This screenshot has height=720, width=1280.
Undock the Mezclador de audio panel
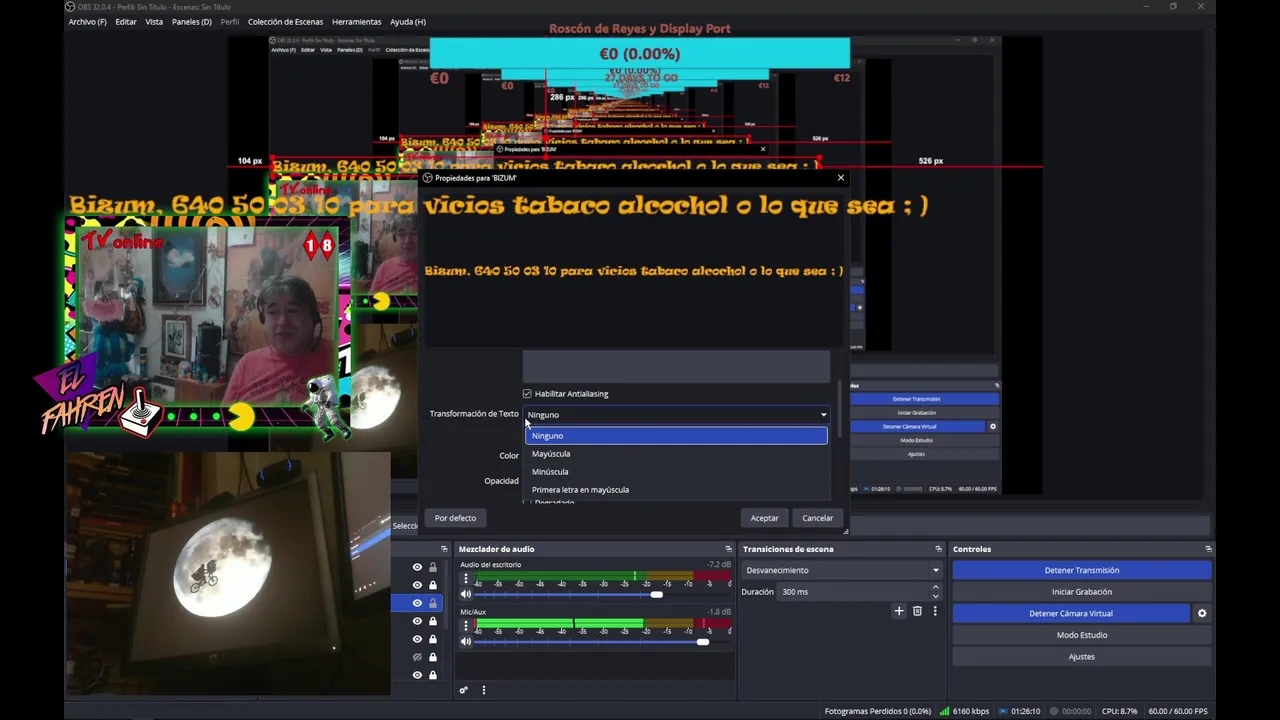click(x=728, y=549)
